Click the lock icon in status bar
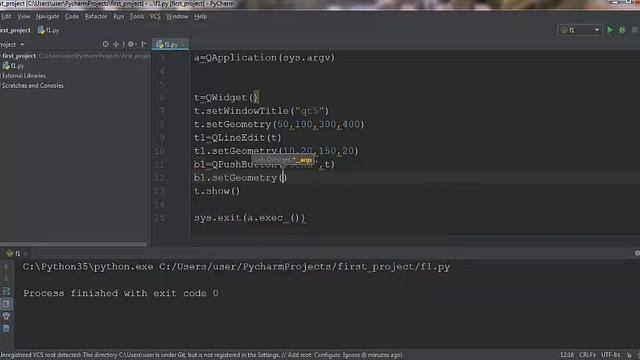The height and width of the screenshot is (360, 640). [629, 355]
